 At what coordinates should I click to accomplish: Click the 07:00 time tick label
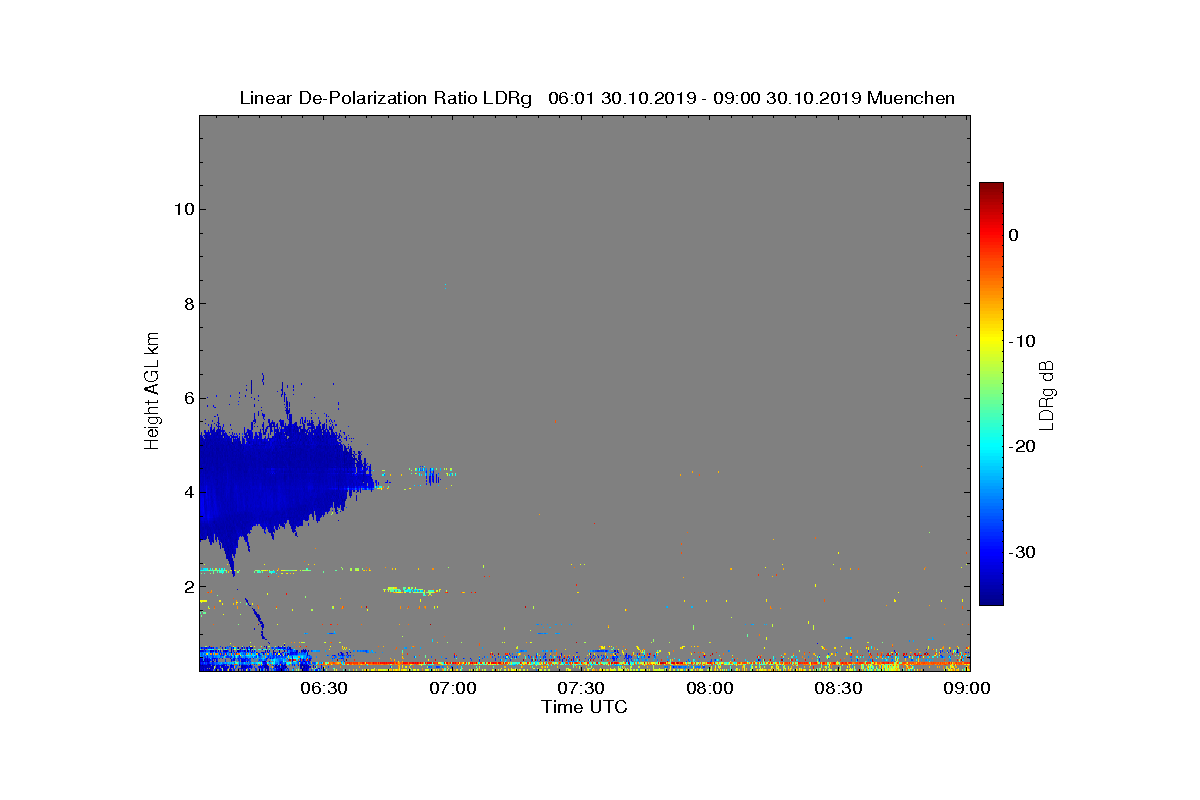point(453,688)
